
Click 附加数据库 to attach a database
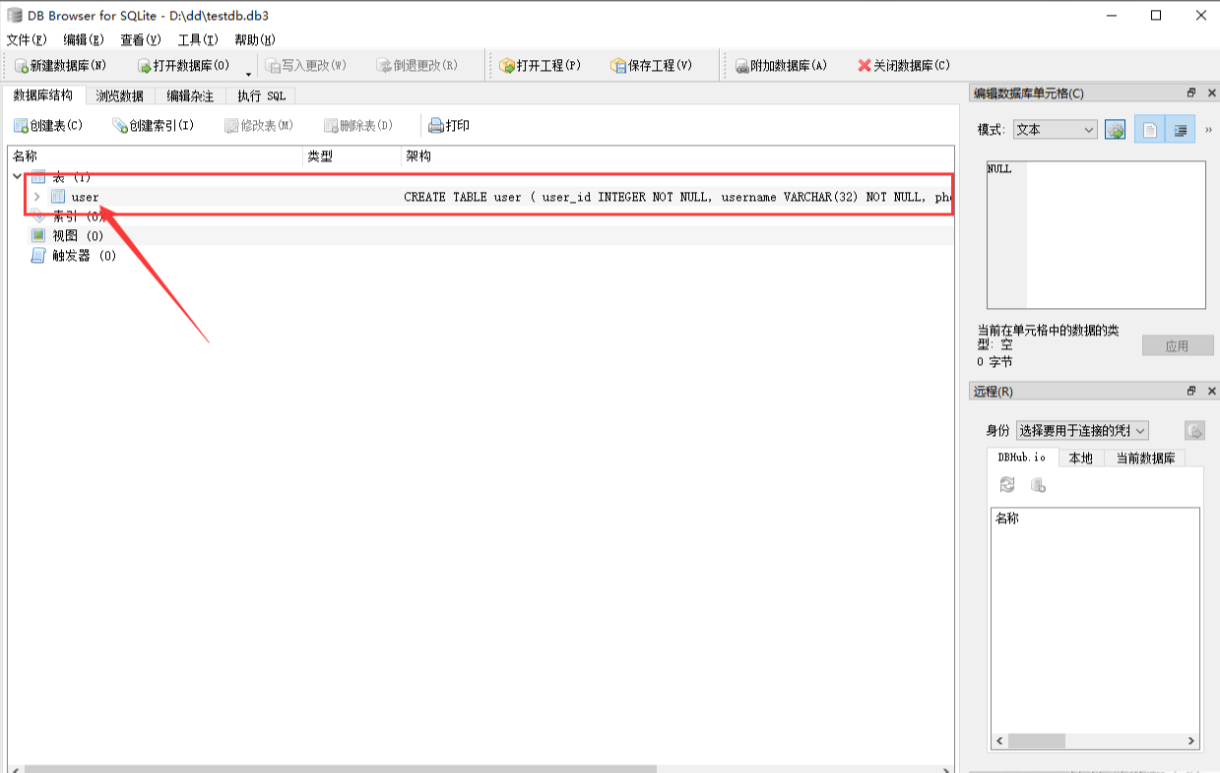(x=782, y=66)
